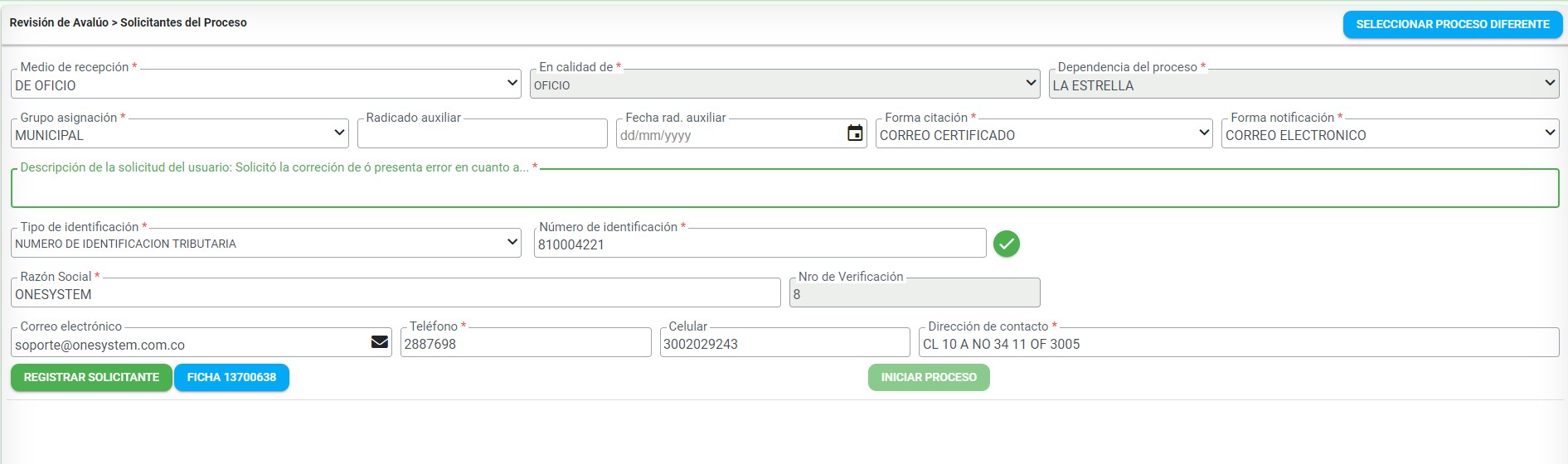This screenshot has width=1568, height=464.
Task: Click the green checkmark validation icon
Action: point(1006,244)
